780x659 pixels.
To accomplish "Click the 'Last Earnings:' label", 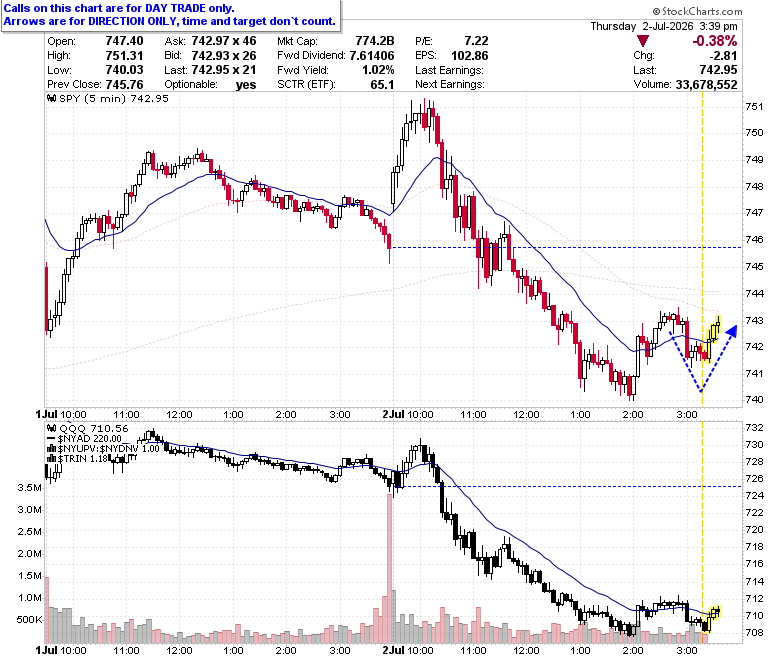I will point(449,70).
